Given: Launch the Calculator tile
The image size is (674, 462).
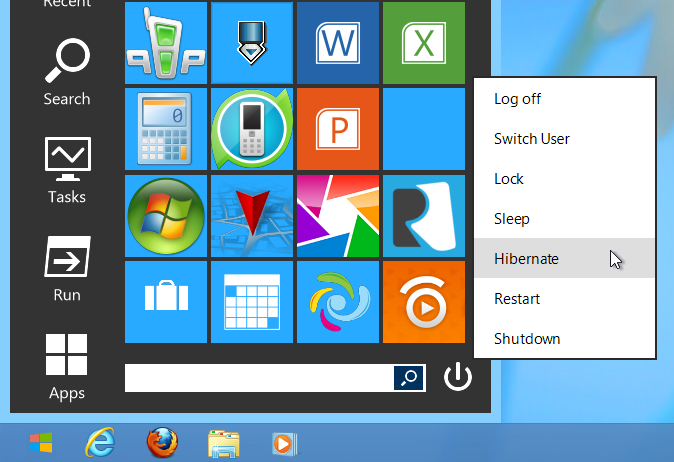Looking at the screenshot, I should (166, 129).
